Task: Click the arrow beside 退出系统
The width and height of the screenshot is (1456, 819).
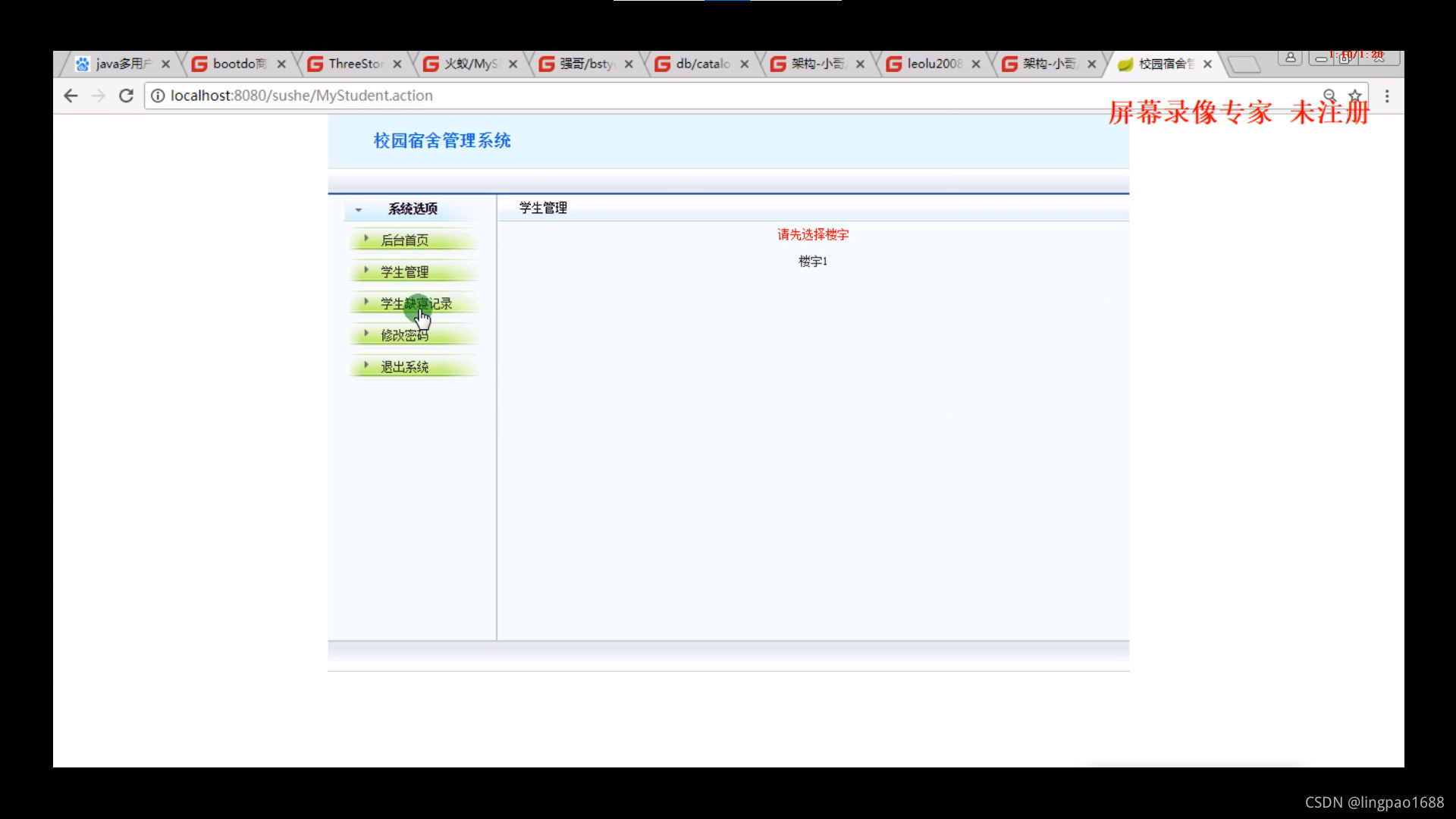Action: 366,366
